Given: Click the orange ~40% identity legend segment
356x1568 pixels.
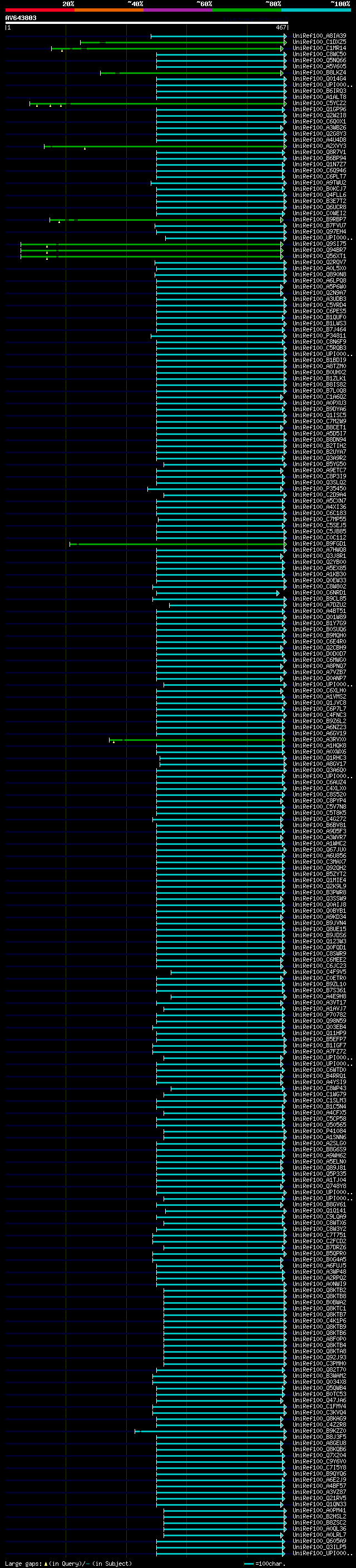Looking at the screenshot, I should click(x=109, y=11).
